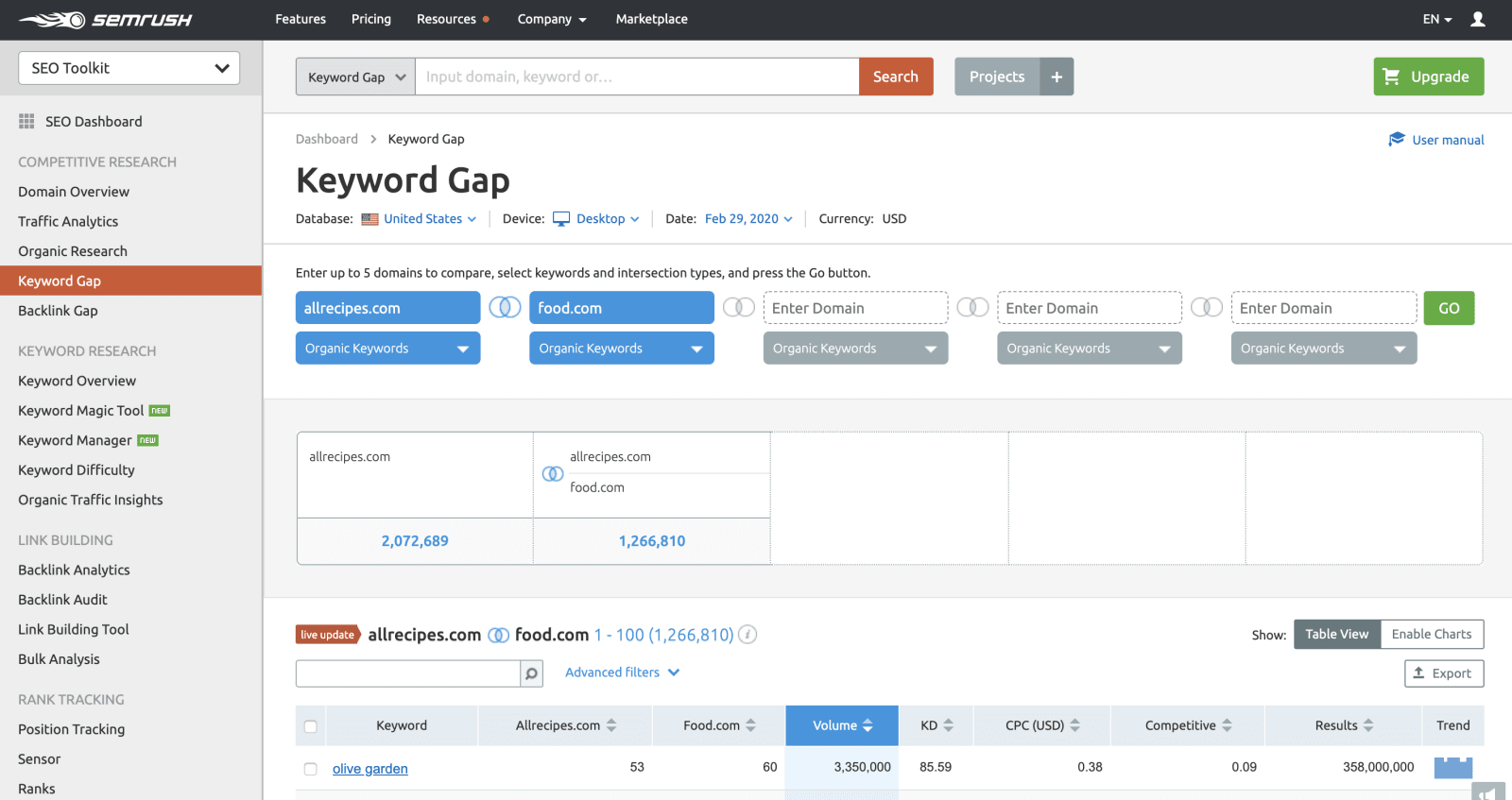Click the olive garden trend chart
Image resolution: width=1512 pixels, height=800 pixels.
(1453, 767)
